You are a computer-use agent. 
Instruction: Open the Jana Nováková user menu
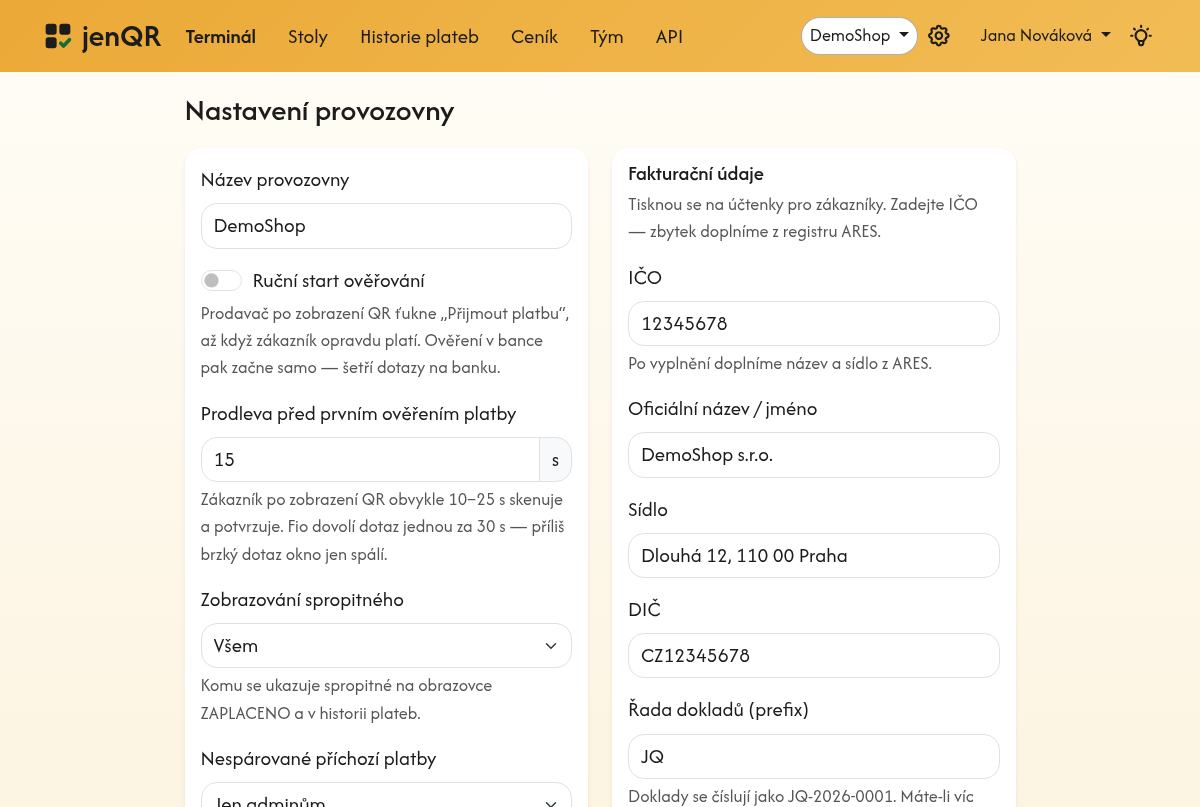pos(1046,36)
